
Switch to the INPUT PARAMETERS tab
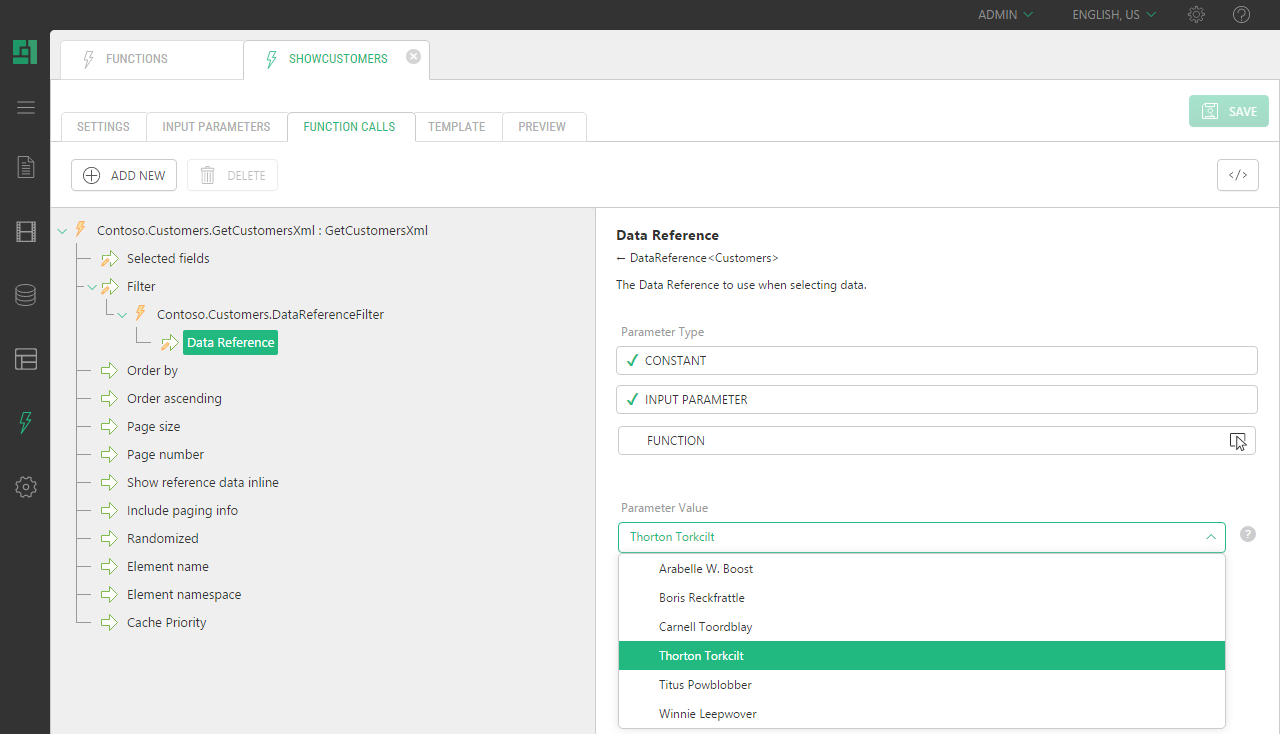click(x=216, y=127)
